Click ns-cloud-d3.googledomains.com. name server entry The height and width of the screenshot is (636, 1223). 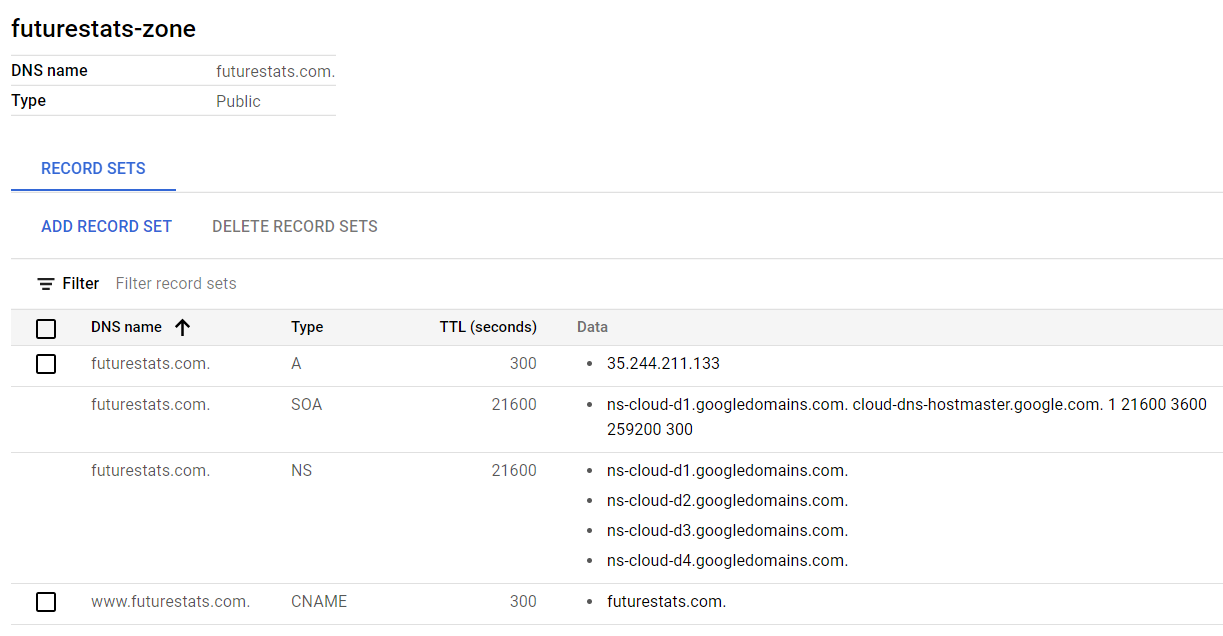click(727, 531)
